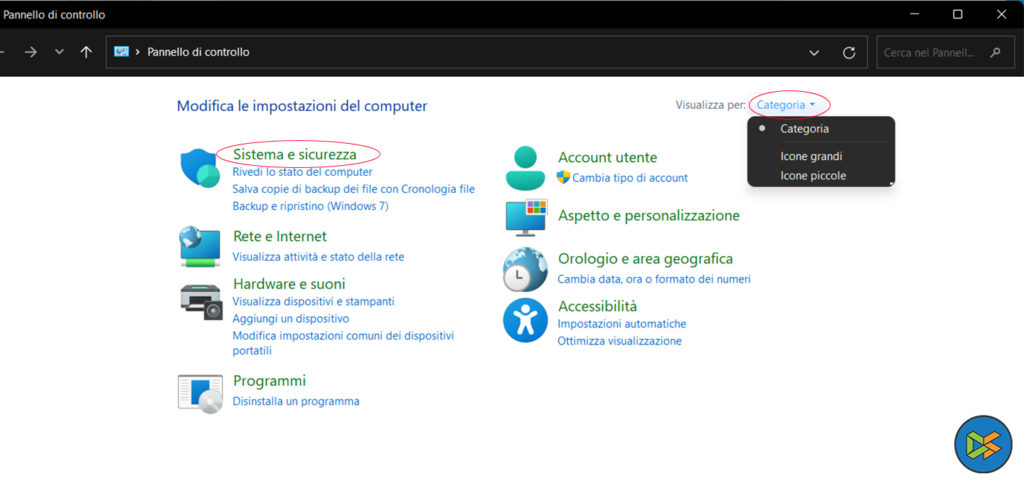Click Cambia tipo di account
This screenshot has height=484, width=1024.
click(630, 178)
